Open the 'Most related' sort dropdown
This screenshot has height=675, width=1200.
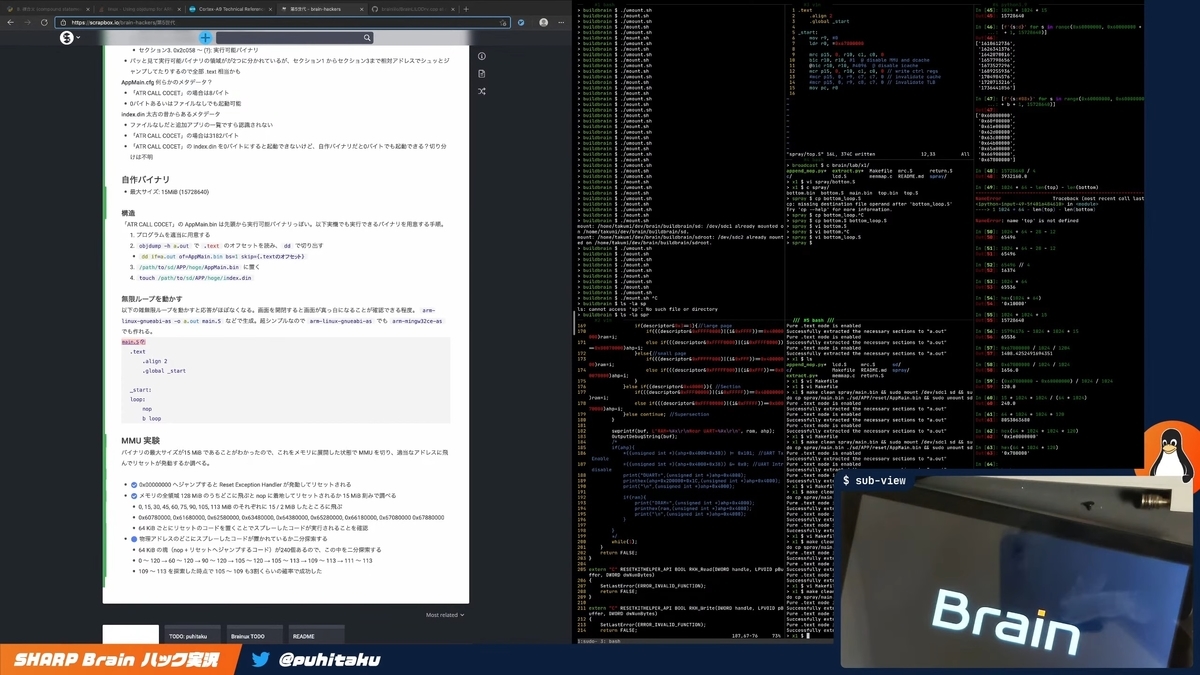443,615
